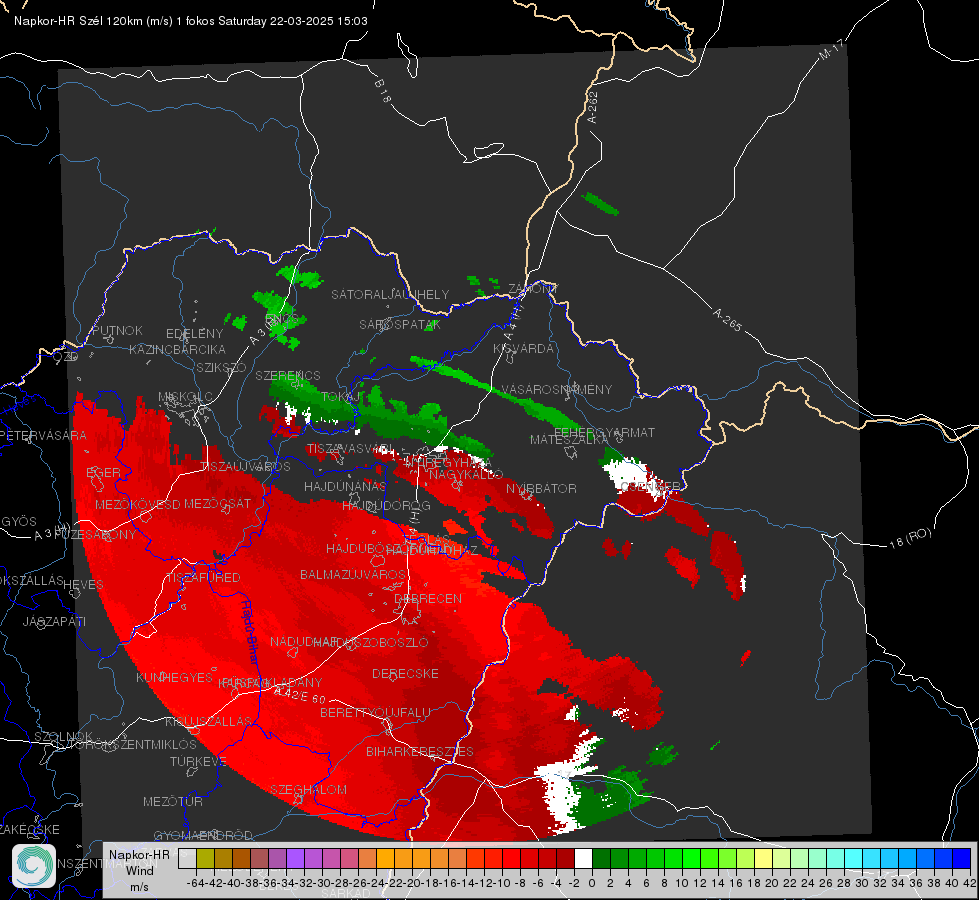979x900 pixels.
Task: Click the dark blue 40-42 m/s legend swatch
Action: coord(962,859)
